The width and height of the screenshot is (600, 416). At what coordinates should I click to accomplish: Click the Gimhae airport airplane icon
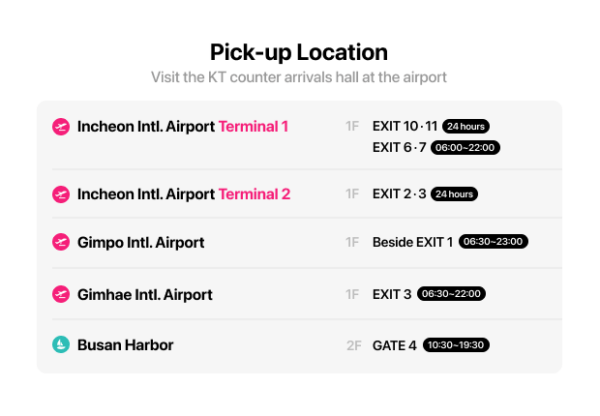pyautogui.click(x=61, y=294)
